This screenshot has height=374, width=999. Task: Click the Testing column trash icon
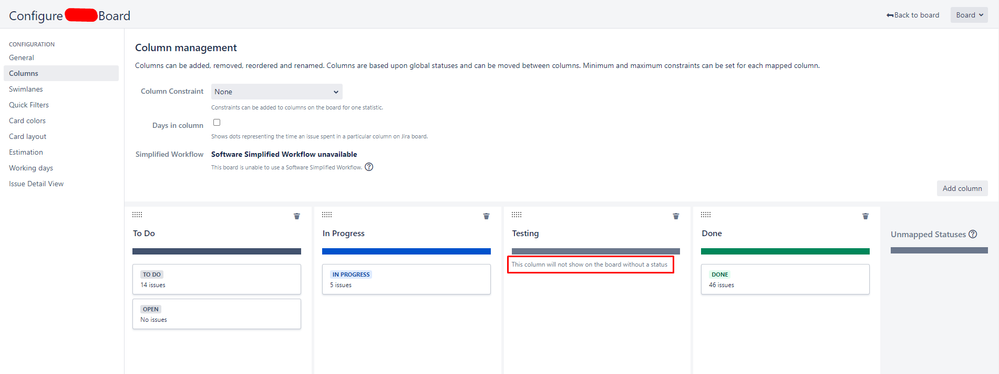[676, 216]
